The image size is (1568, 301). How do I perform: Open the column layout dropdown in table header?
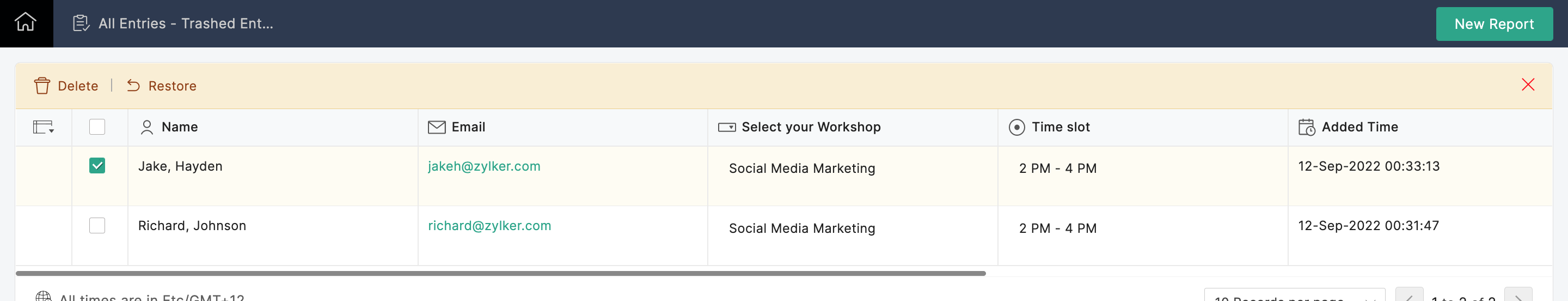pos(43,128)
